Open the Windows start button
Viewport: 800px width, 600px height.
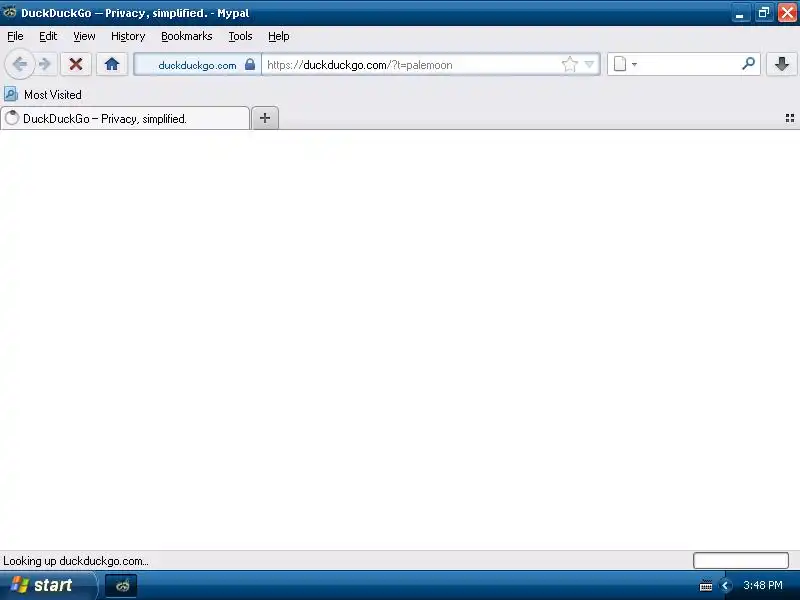[x=47, y=585]
